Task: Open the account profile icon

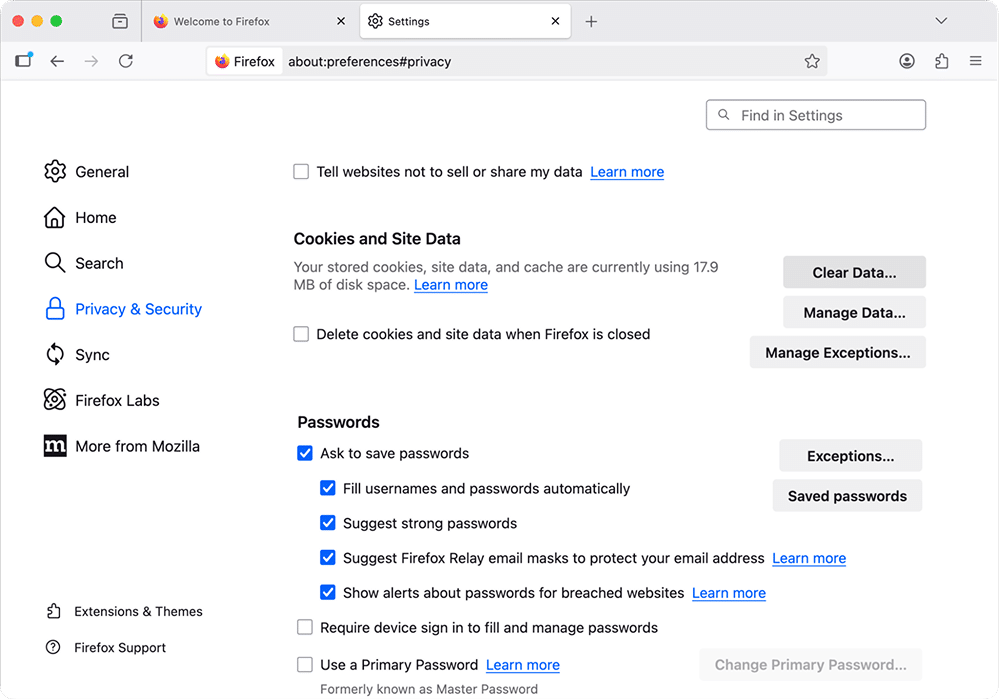Action: point(906,61)
